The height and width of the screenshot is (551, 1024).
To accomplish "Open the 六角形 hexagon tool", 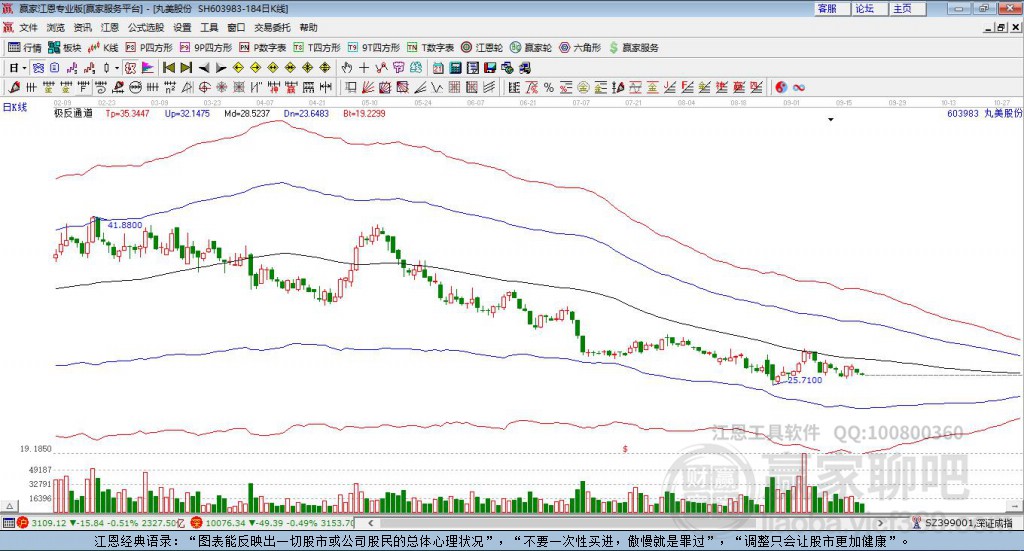I will point(580,48).
